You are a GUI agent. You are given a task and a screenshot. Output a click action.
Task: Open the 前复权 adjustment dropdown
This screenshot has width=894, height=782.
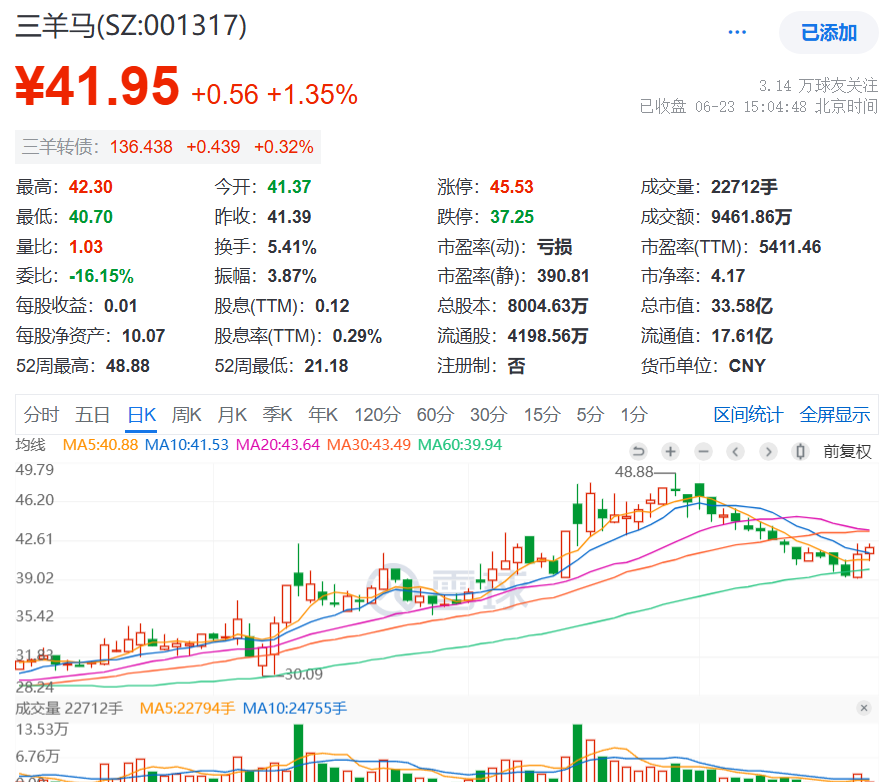pyautogui.click(x=847, y=452)
